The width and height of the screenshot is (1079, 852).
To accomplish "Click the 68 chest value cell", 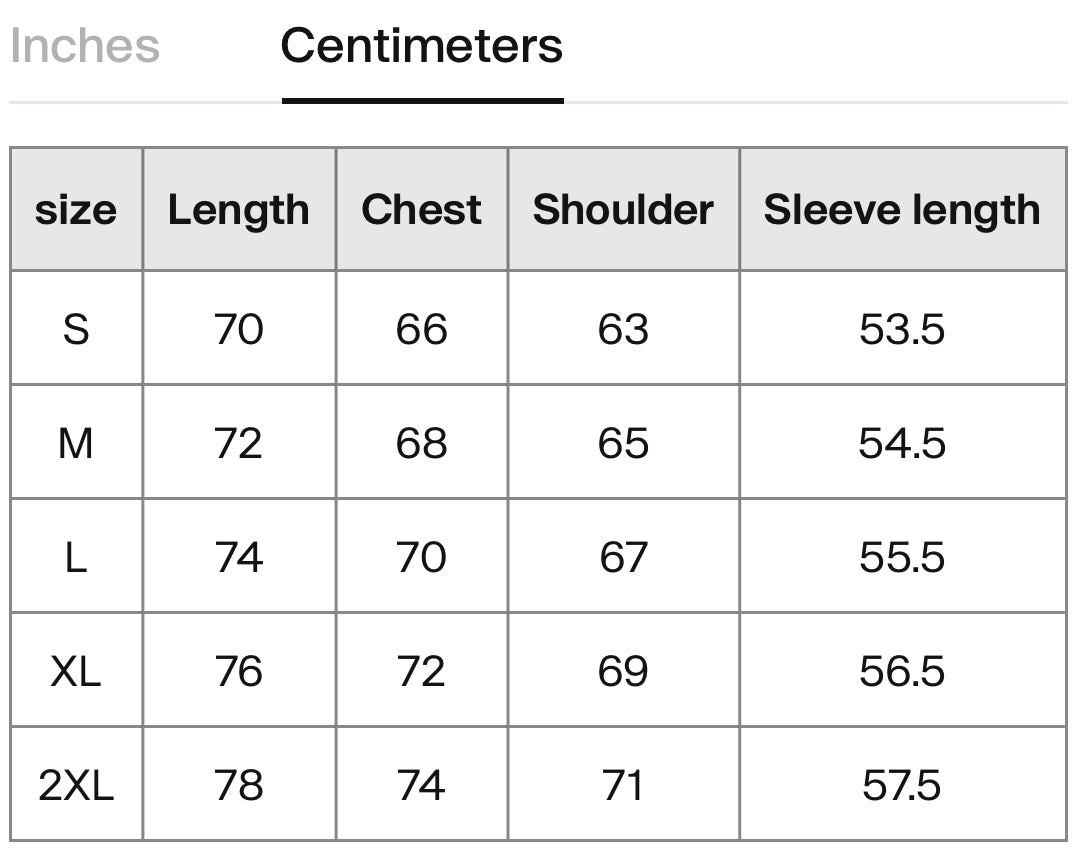I will point(421,443).
